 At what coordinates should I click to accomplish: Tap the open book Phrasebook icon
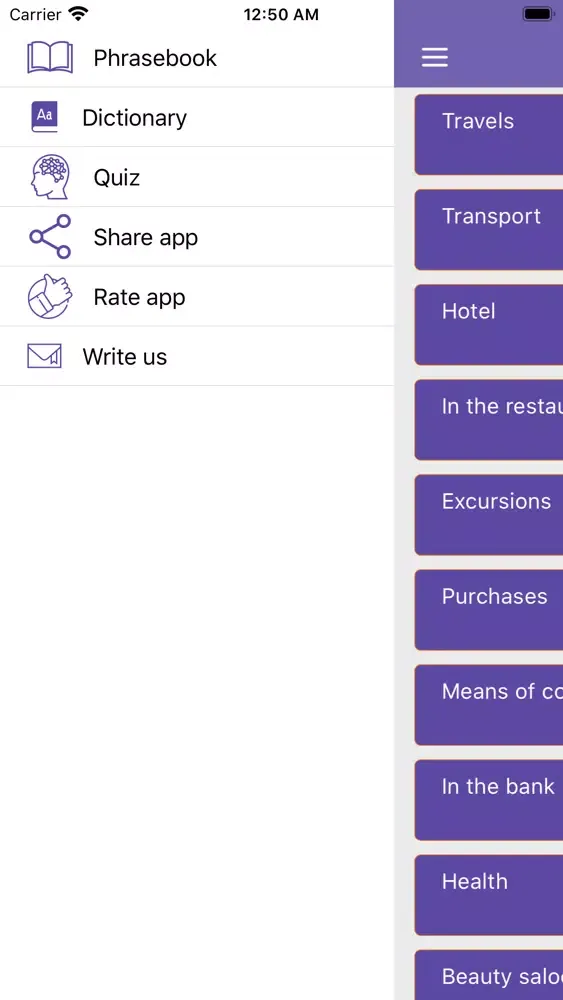click(50, 57)
